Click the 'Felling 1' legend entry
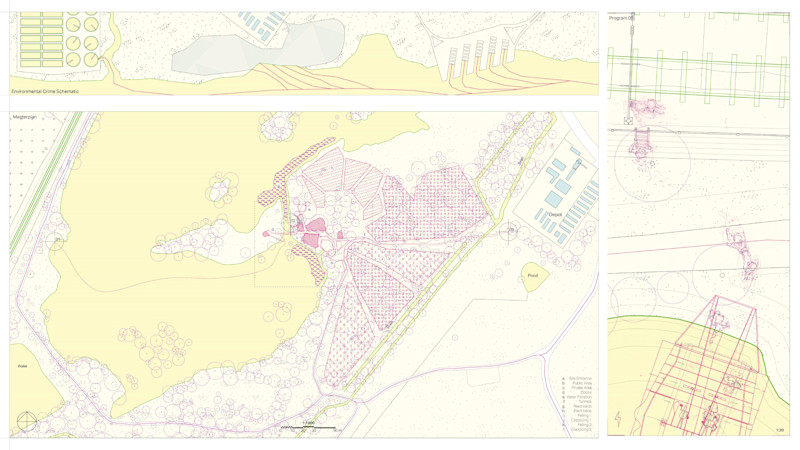 (585, 415)
